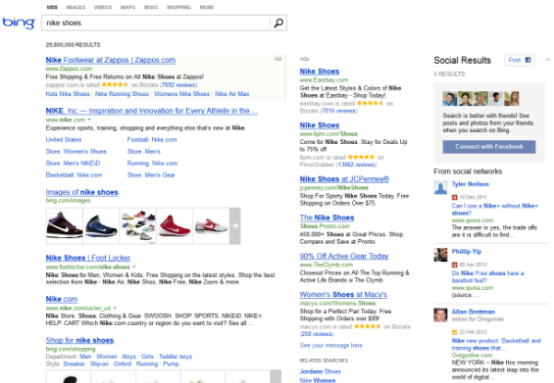This screenshot has height=383, width=554.
Task: Select the white and red sneaker thumbnail
Action: point(211,226)
